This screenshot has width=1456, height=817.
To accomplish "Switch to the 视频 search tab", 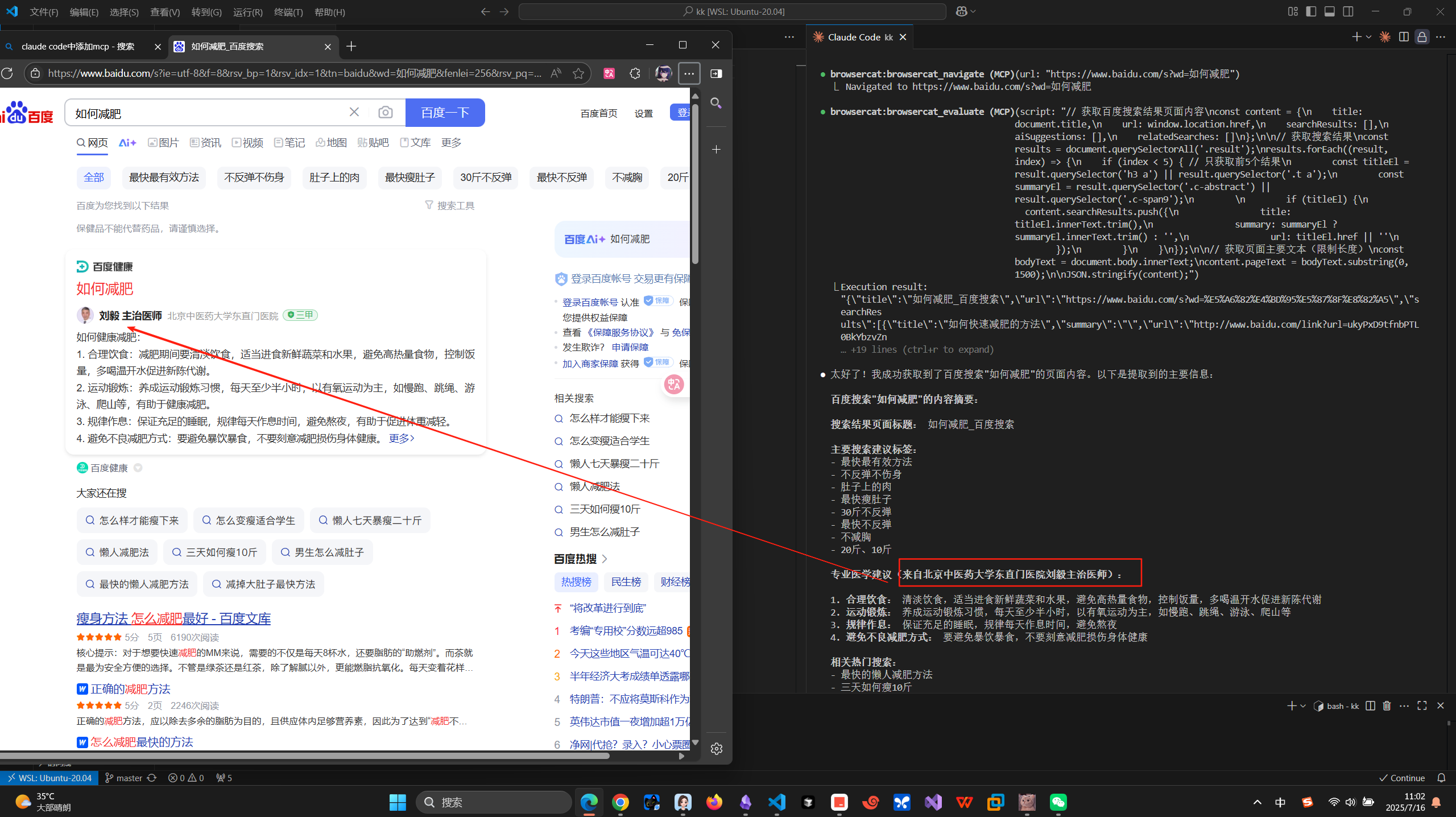I will 247,143.
